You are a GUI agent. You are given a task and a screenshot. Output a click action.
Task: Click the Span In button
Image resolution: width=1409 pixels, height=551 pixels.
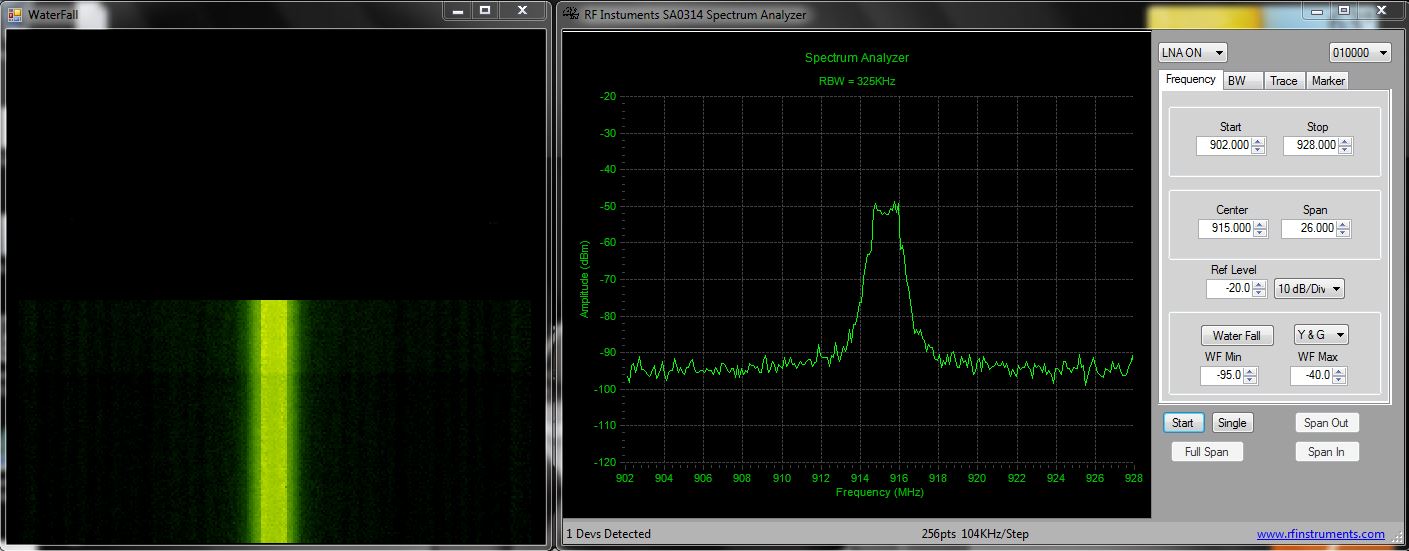1326,452
